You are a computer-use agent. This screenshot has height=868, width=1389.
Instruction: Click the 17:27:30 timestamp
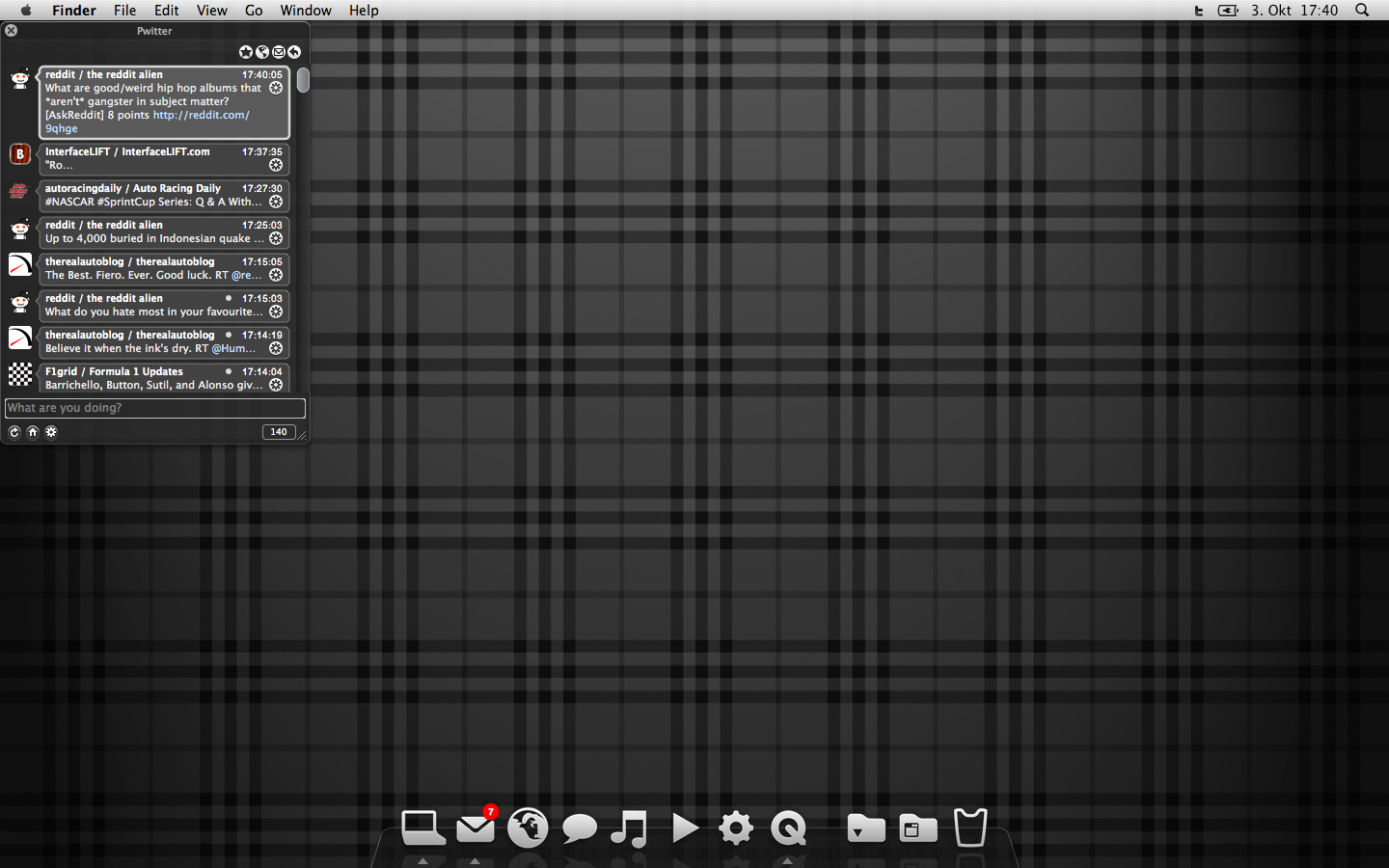click(x=262, y=188)
